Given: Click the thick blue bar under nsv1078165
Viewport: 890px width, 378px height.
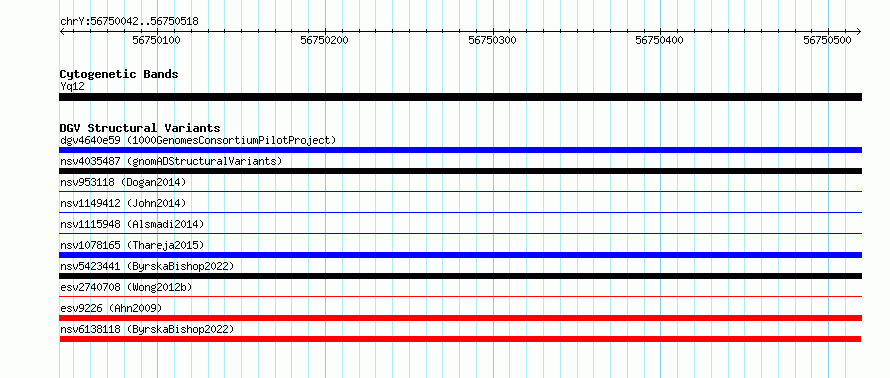Looking at the screenshot, I should (460, 255).
